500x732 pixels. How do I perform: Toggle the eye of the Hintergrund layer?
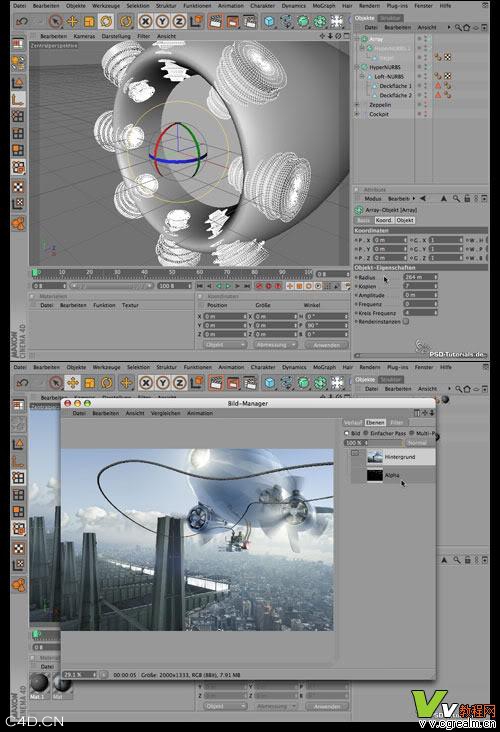(x=355, y=453)
